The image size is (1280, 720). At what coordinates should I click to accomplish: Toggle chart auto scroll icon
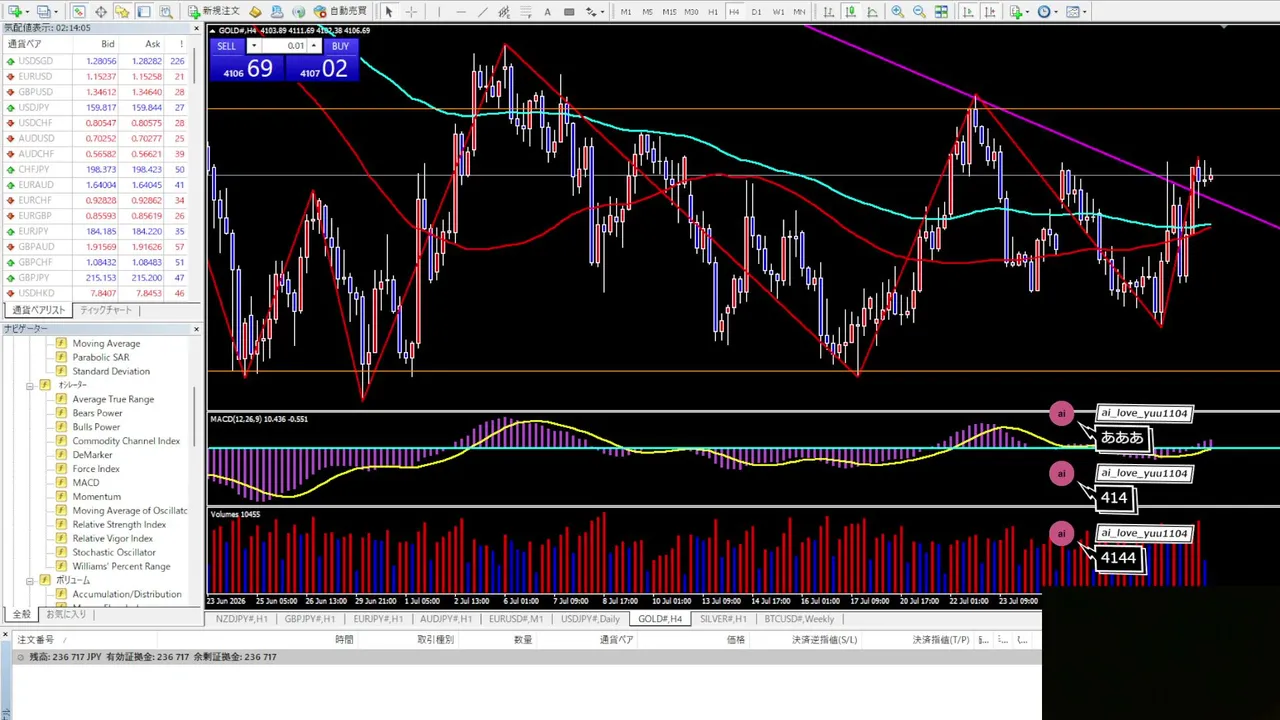(968, 12)
